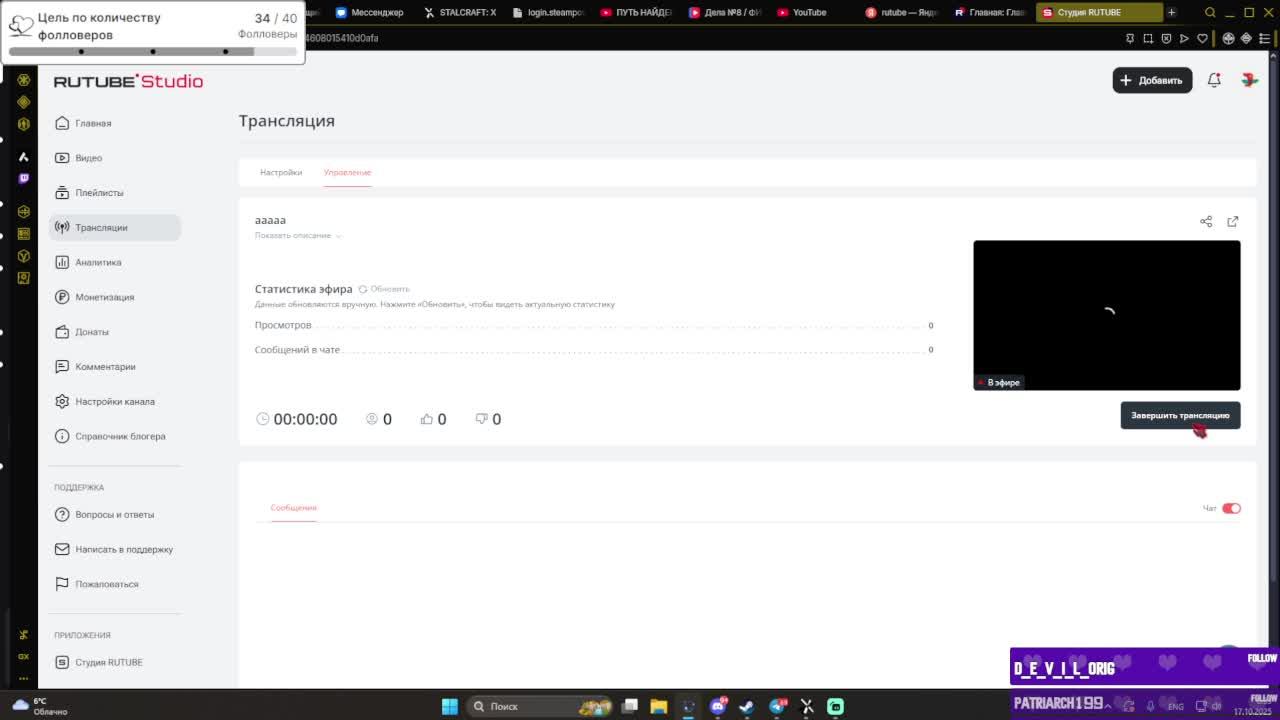Click the dislikes thumbs-down counter

(x=488, y=419)
